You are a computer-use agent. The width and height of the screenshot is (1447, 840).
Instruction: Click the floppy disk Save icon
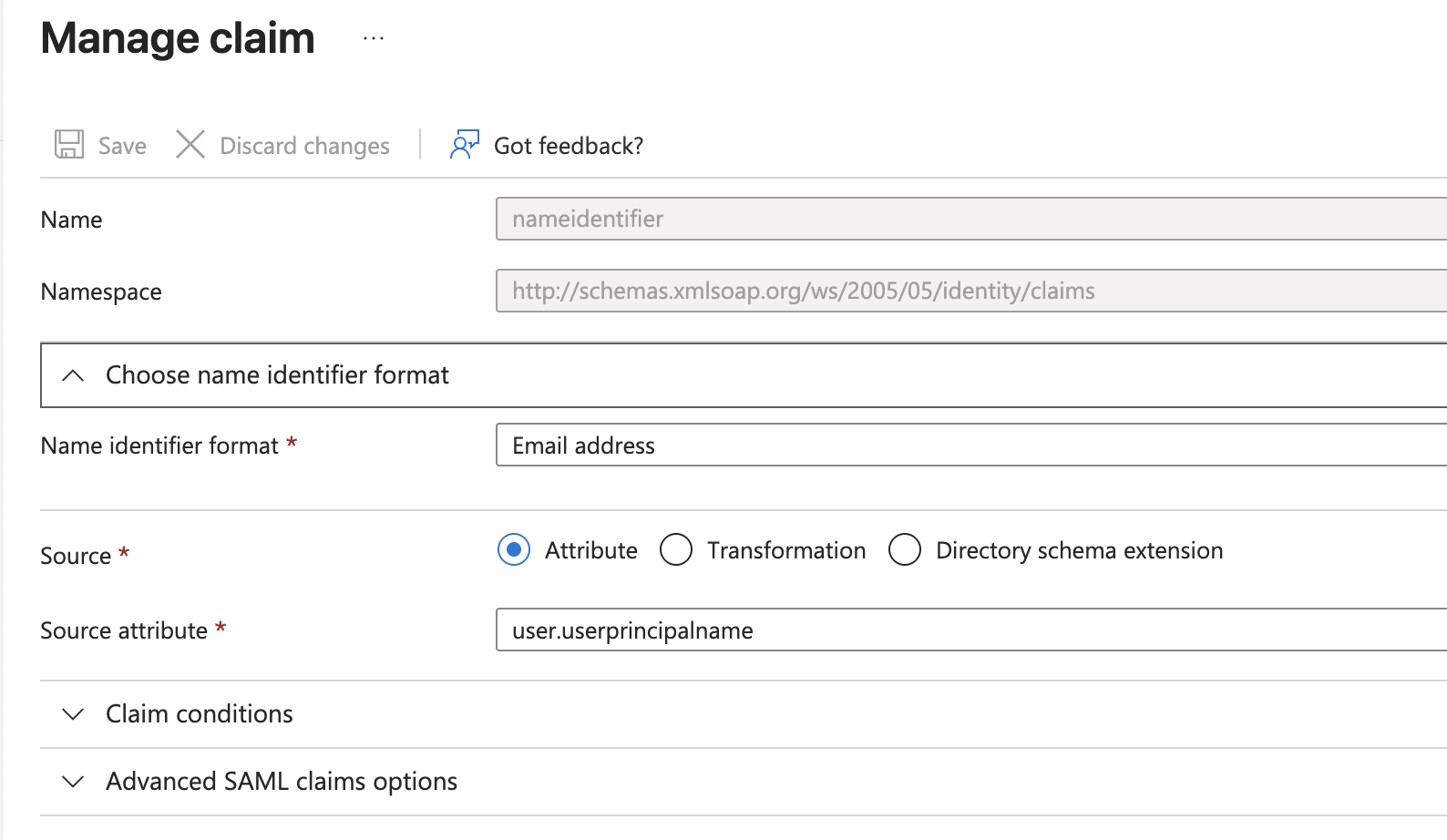click(69, 145)
